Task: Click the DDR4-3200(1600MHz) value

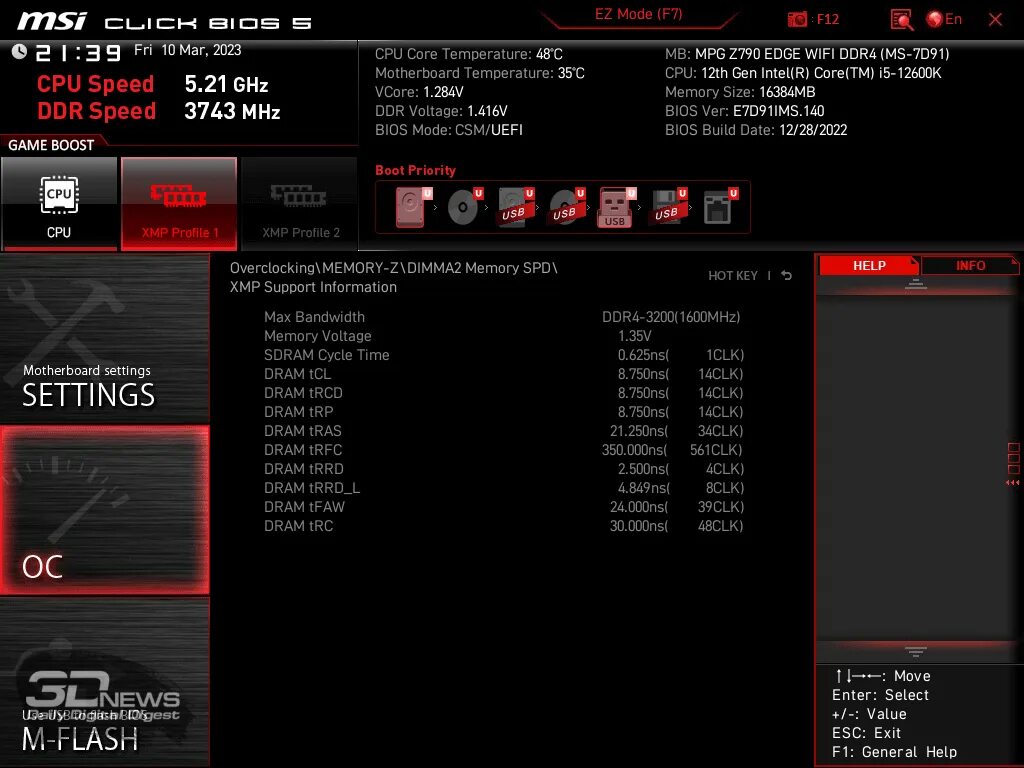Action: pos(671,317)
